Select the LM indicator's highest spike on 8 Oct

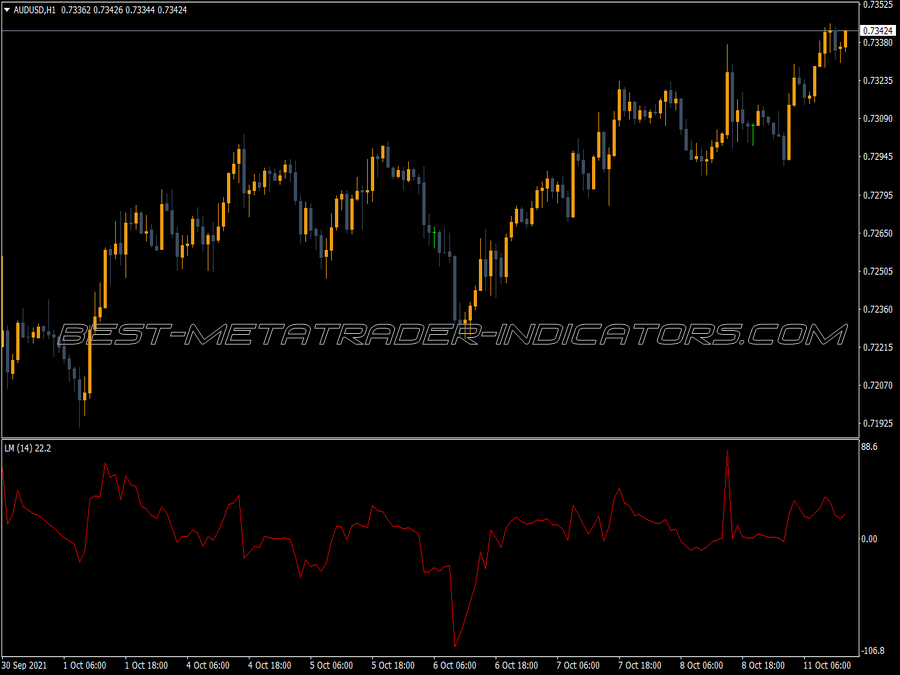pyautogui.click(x=727, y=453)
